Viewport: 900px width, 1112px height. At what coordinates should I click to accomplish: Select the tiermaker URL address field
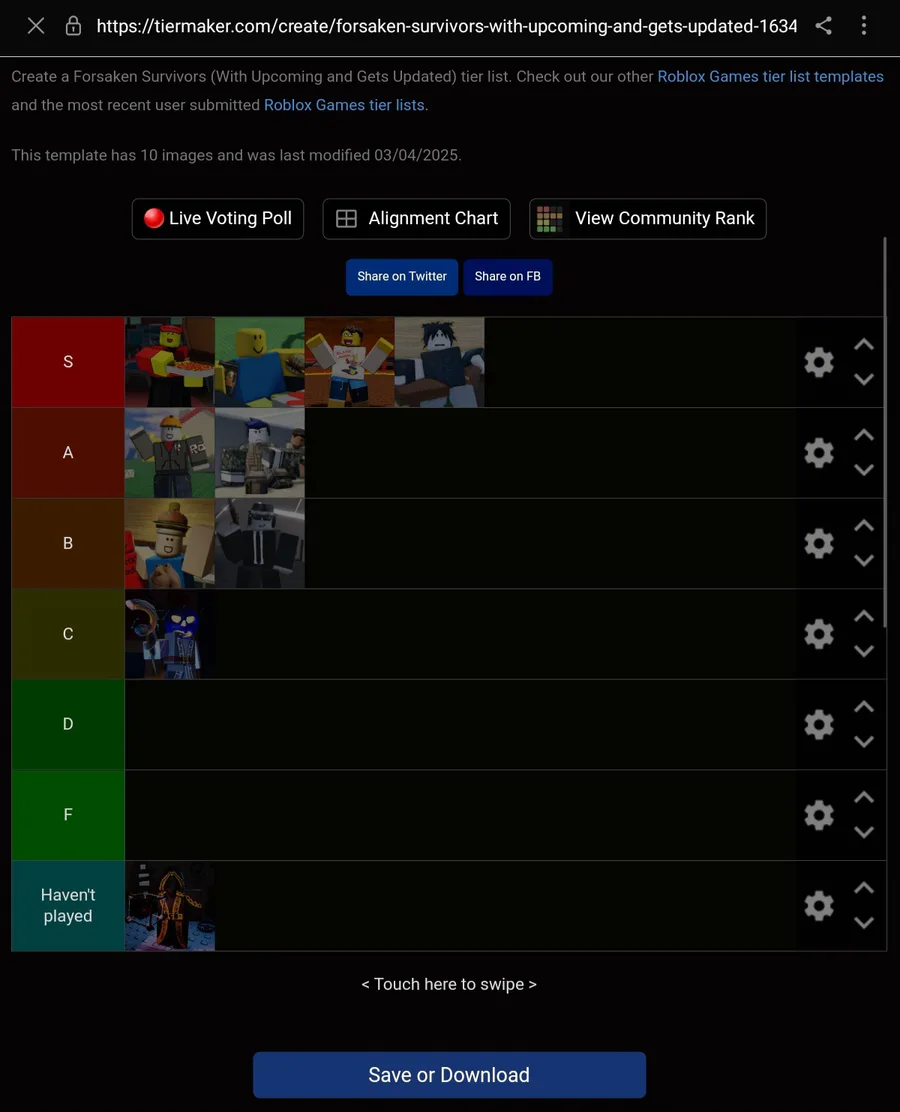pos(447,26)
